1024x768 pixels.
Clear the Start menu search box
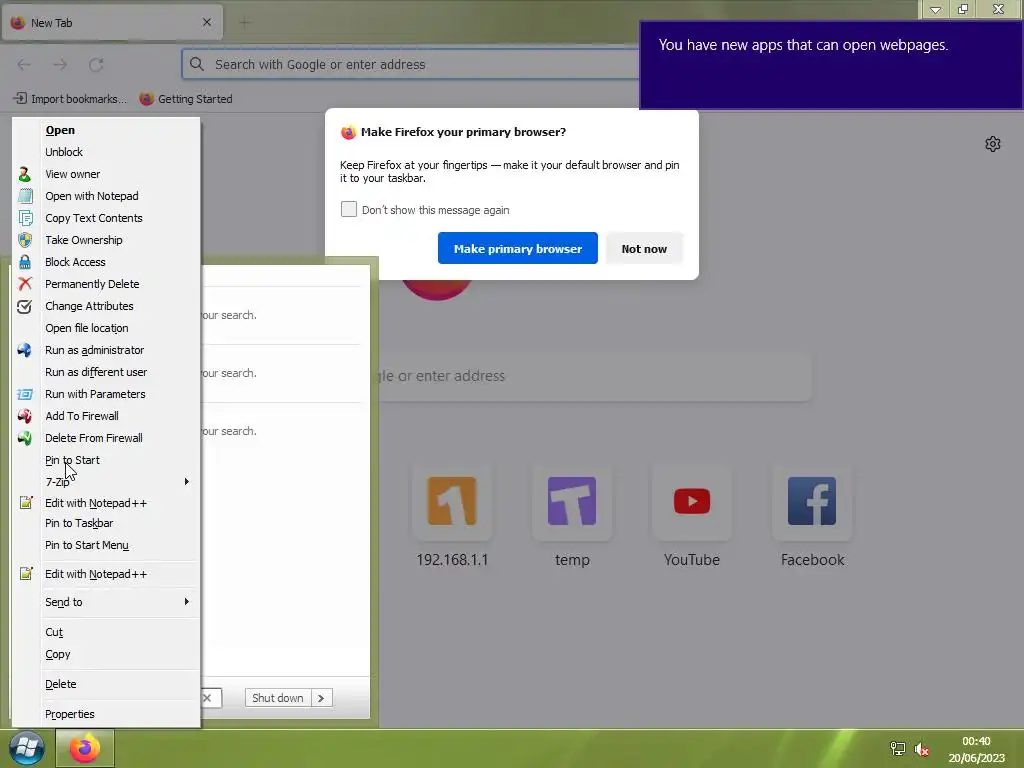[207, 698]
